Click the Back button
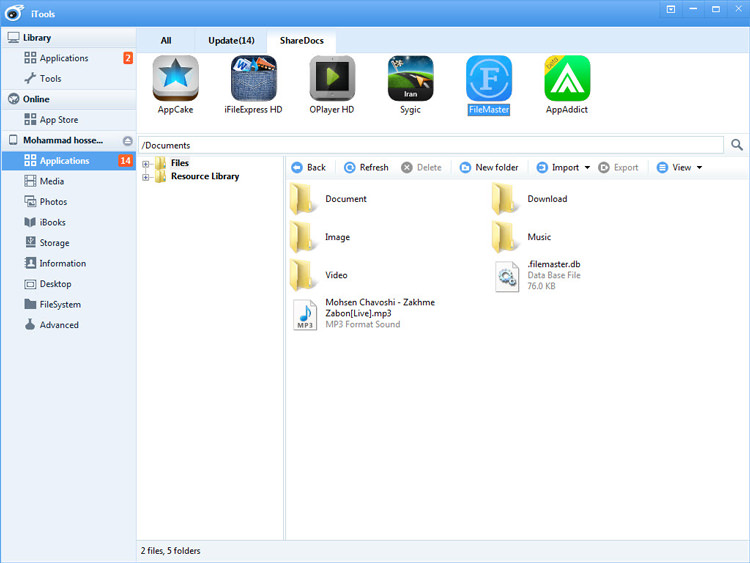Image resolution: width=750 pixels, height=563 pixels. 308,168
